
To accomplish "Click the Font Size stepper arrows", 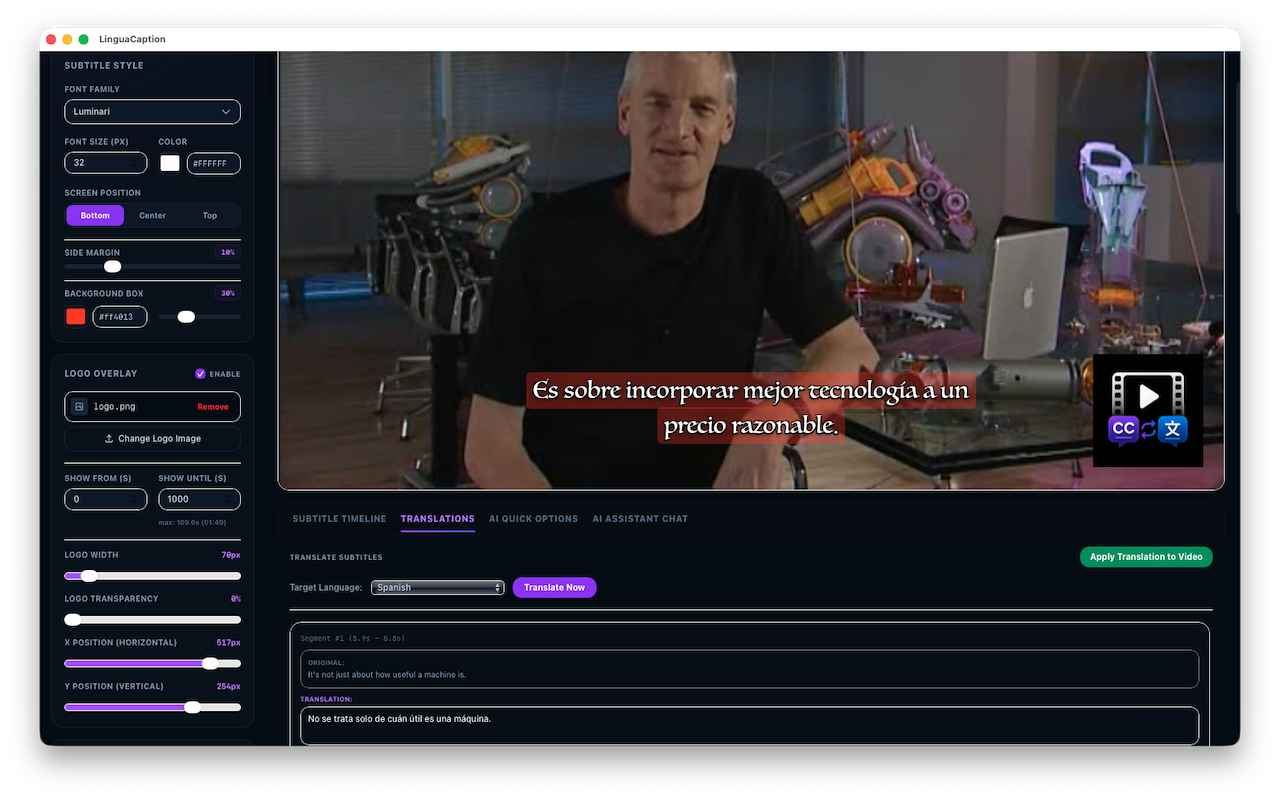I will coord(135,163).
